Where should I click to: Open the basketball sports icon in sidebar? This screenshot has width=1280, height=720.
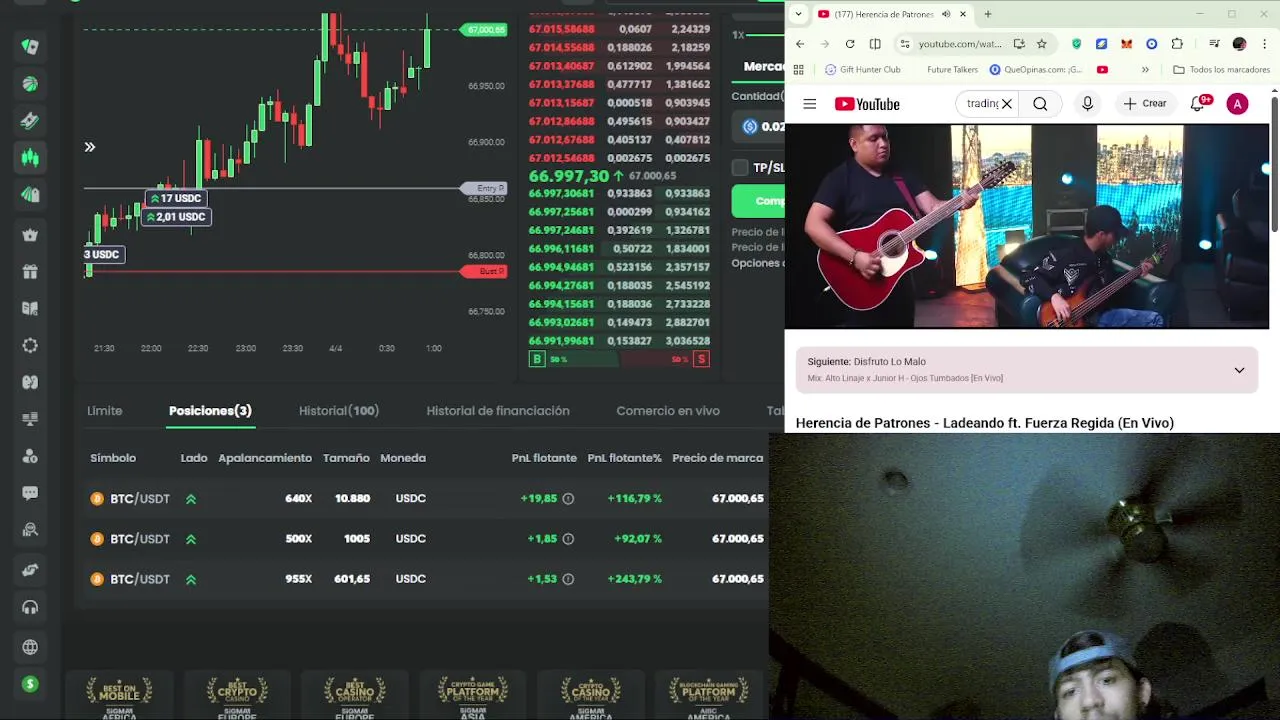coord(30,84)
